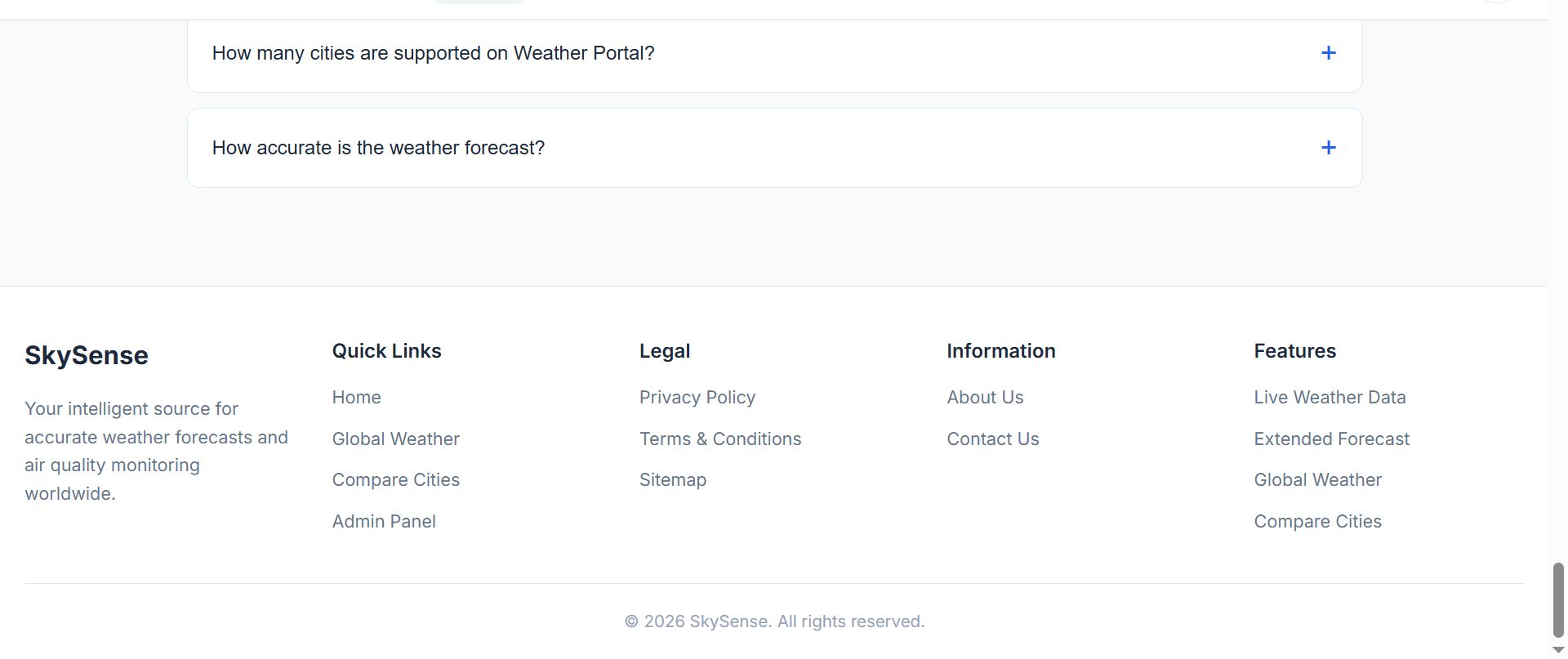The height and width of the screenshot is (659, 1568).
Task: Open Global Weather under Quick Links
Action: (395, 439)
